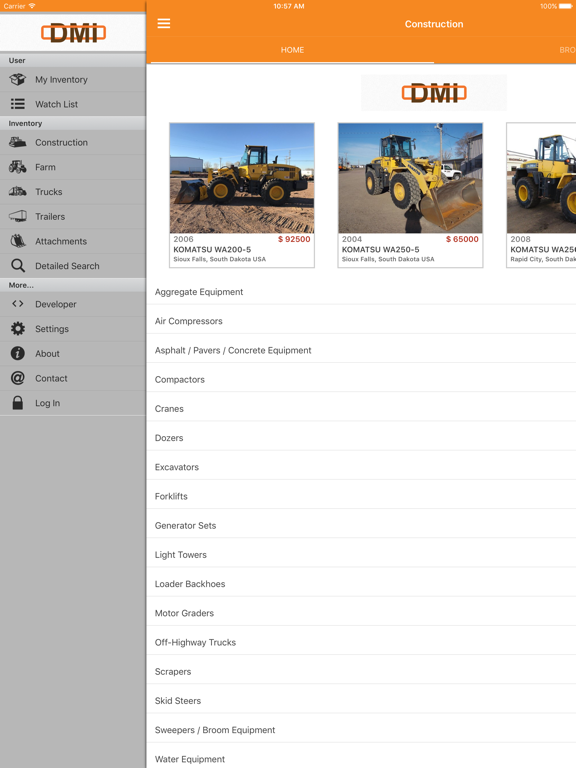Viewport: 576px width, 768px height.
Task: Open Scrapers category
Action: (361, 672)
